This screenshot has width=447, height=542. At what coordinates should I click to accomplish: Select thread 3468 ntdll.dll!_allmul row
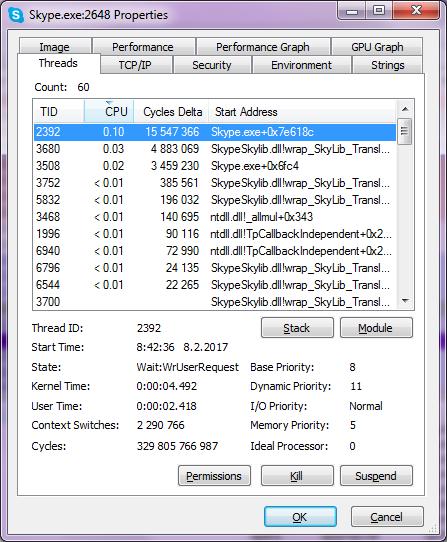pos(215,217)
